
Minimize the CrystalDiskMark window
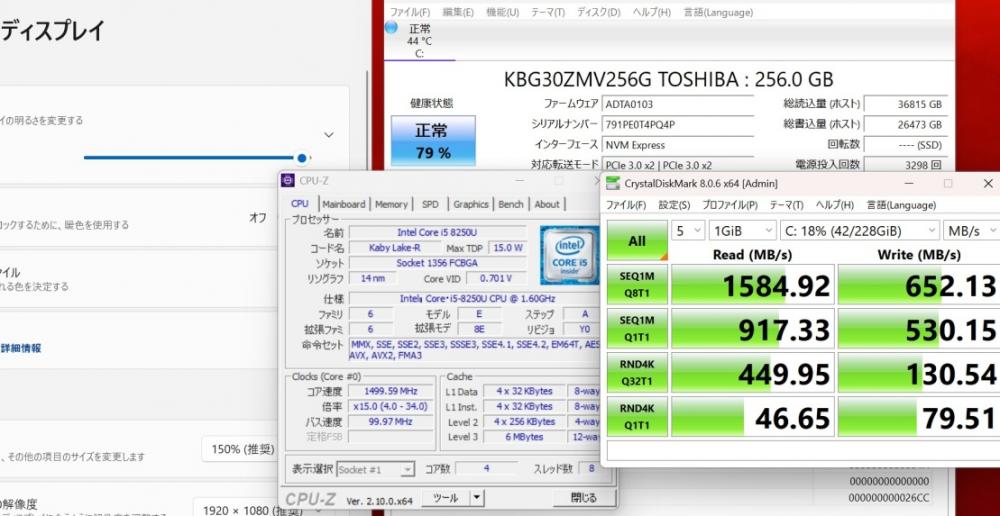pyautogui.click(x=908, y=184)
